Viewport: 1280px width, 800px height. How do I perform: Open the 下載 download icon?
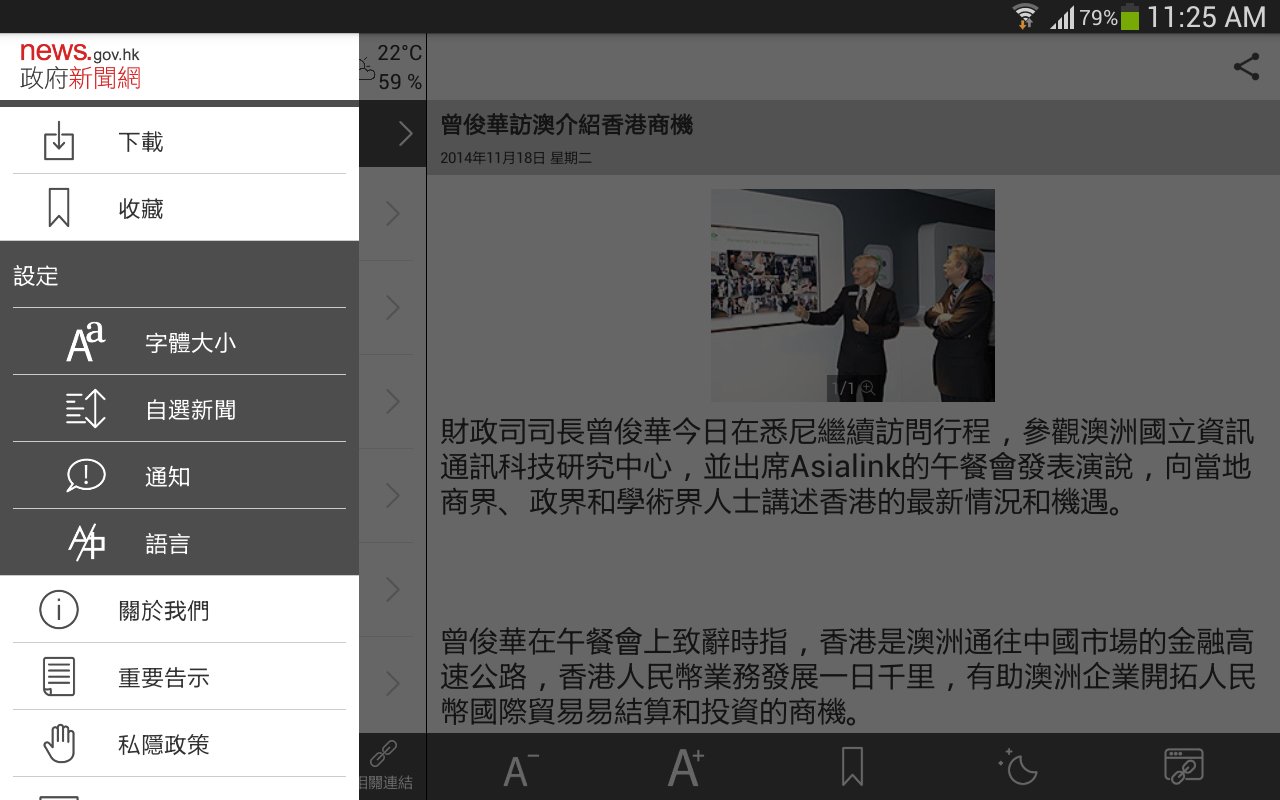pos(59,141)
